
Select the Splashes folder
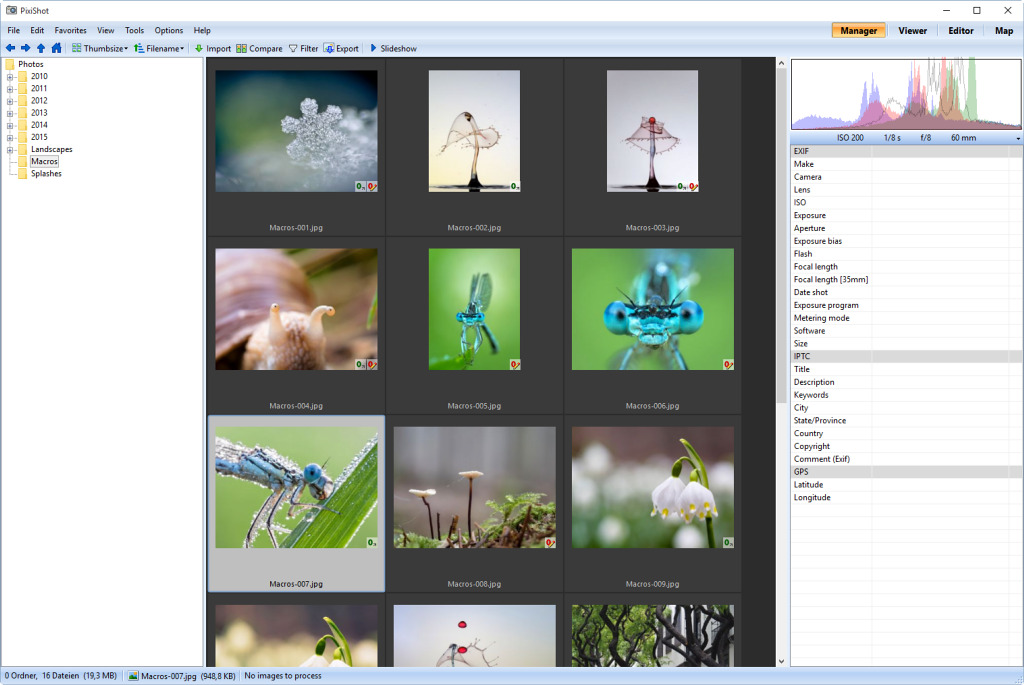45,174
